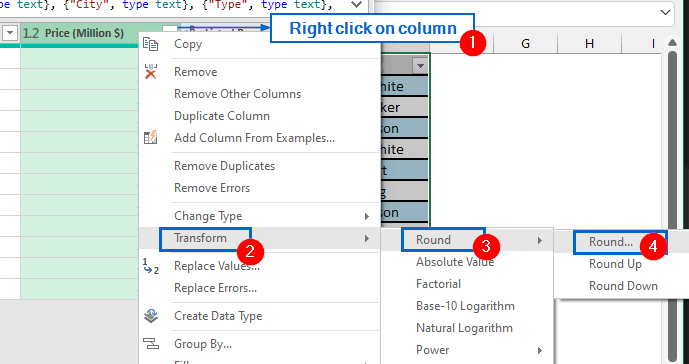This screenshot has height=364, width=689.
Task: Click the Create Data Type icon
Action: 151,316
